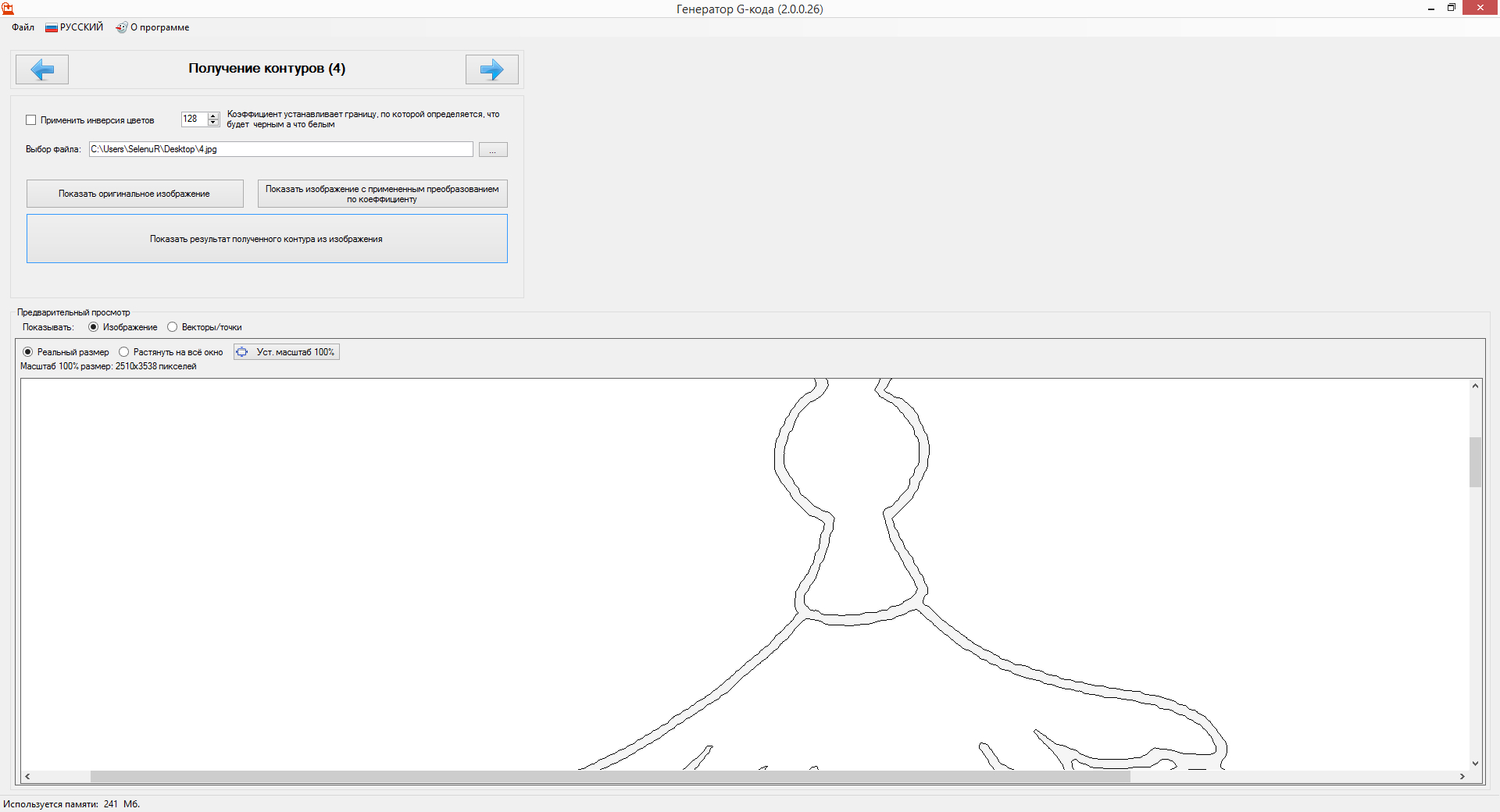Click the horizontal scrollbar thumb in preview
The width and height of the screenshot is (1500, 812).
[x=610, y=777]
